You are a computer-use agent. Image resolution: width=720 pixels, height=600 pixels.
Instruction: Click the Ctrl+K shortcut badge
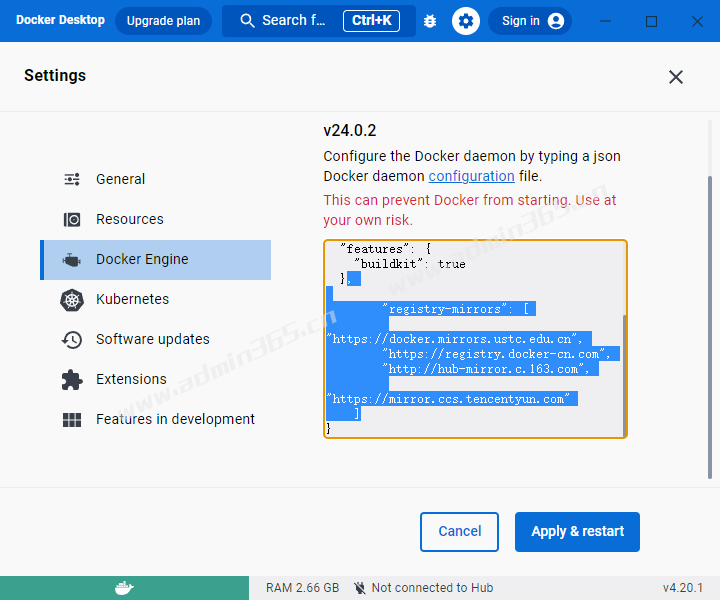click(371, 21)
